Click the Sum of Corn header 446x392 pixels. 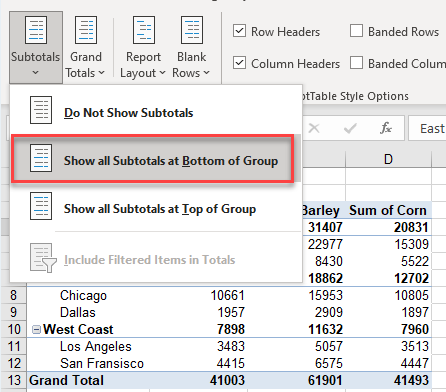[x=388, y=210]
